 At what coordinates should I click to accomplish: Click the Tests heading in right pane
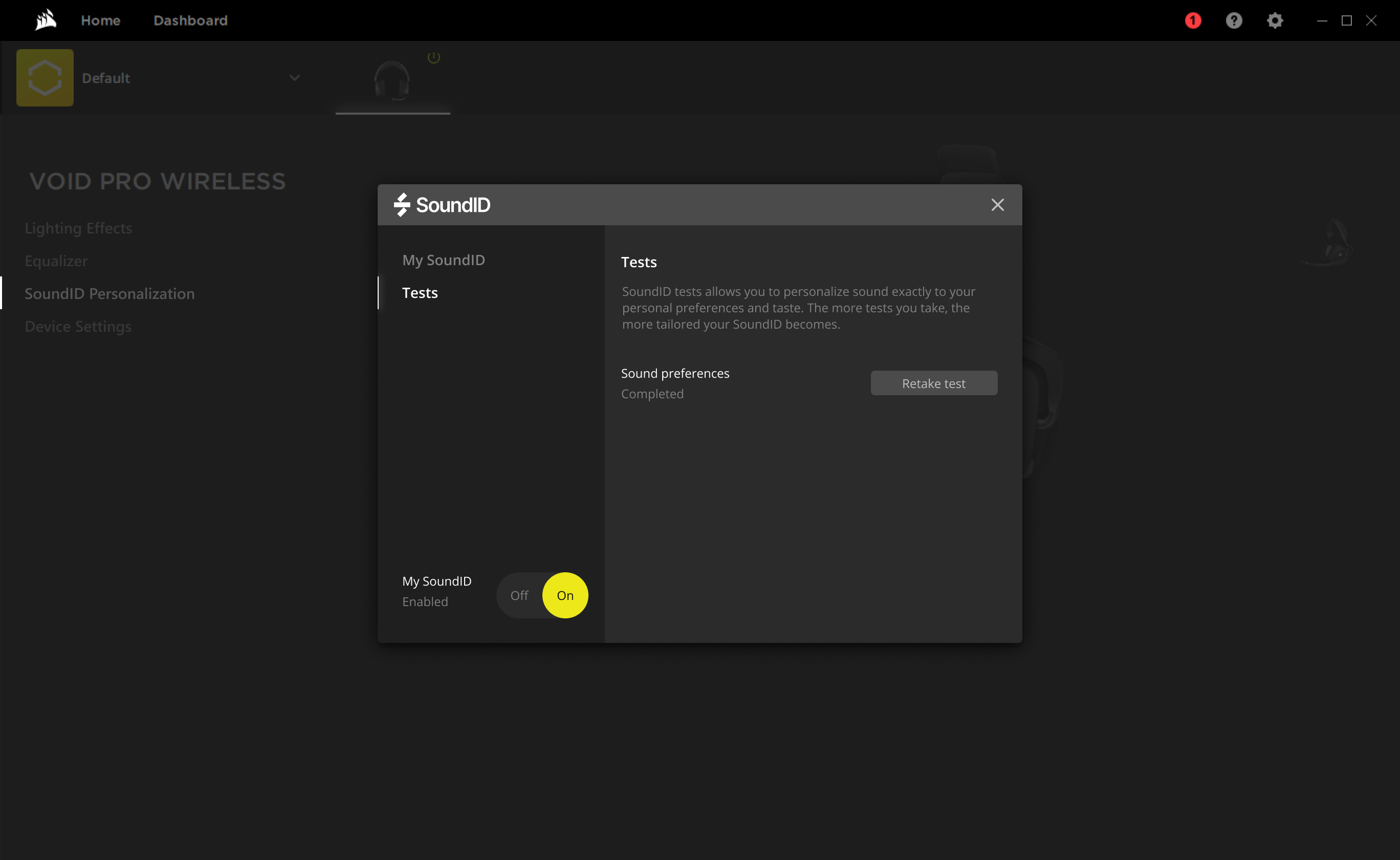(x=638, y=262)
